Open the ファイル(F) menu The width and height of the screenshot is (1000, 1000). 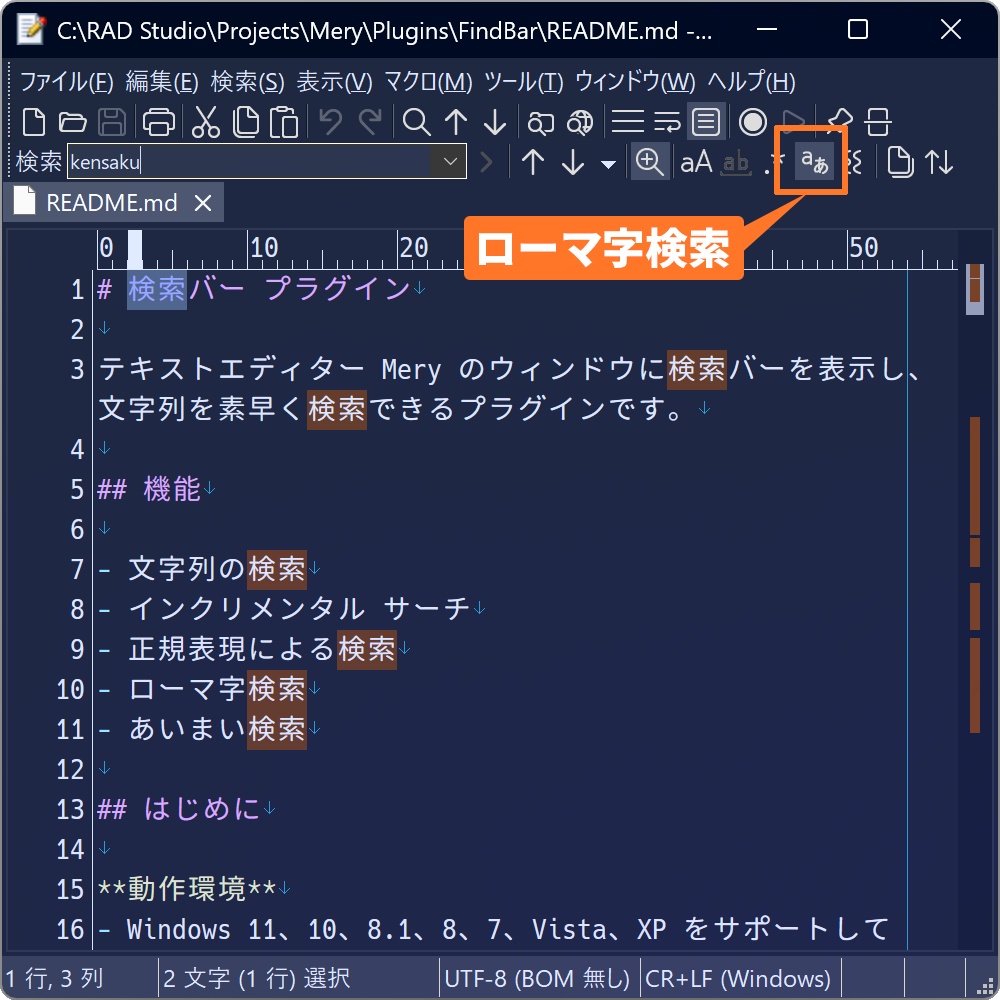pos(68,82)
